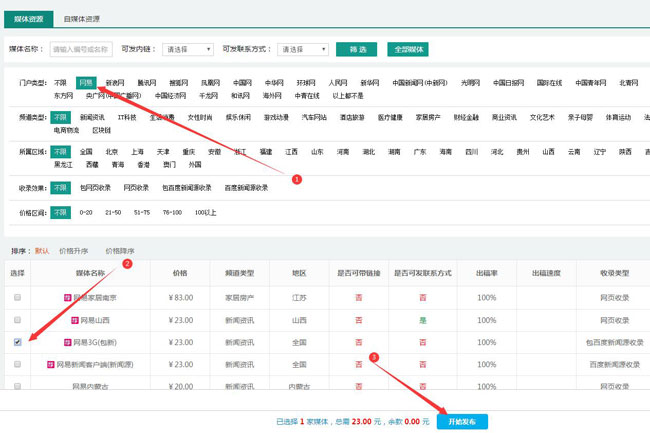Click the purple icon beside 网易3G(包新)
The image size is (650, 433).
pyautogui.click(x=68, y=343)
